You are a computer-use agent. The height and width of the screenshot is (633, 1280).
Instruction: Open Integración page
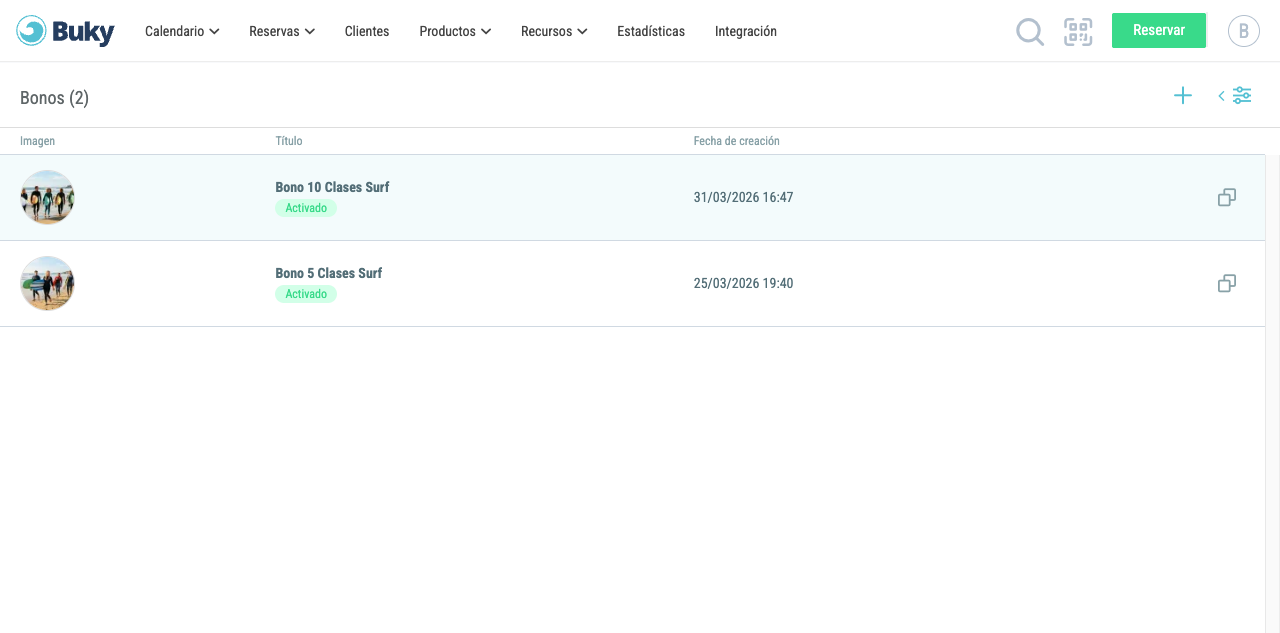point(746,31)
